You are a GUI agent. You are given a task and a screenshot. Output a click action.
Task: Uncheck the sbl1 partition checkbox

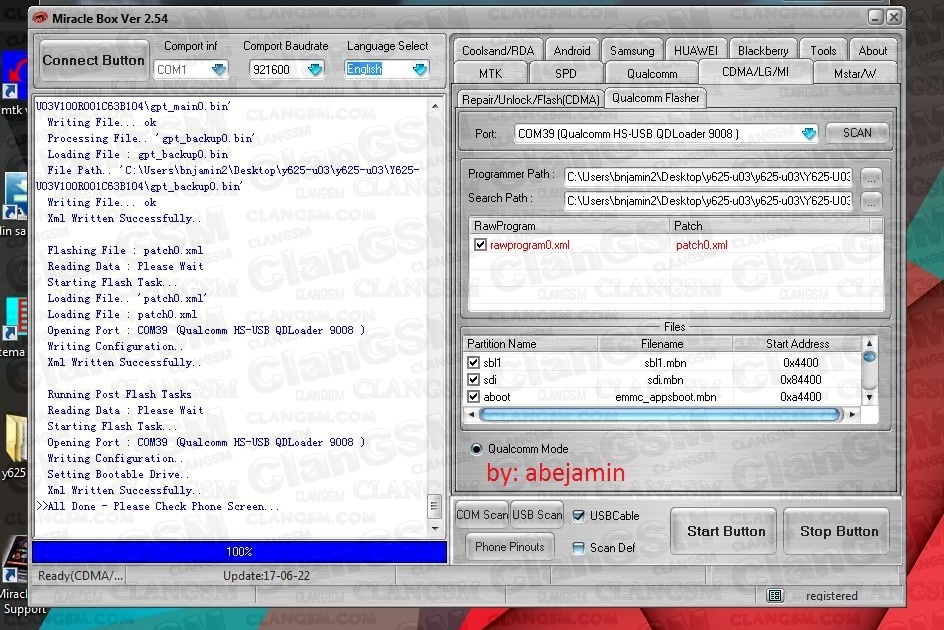click(473, 363)
